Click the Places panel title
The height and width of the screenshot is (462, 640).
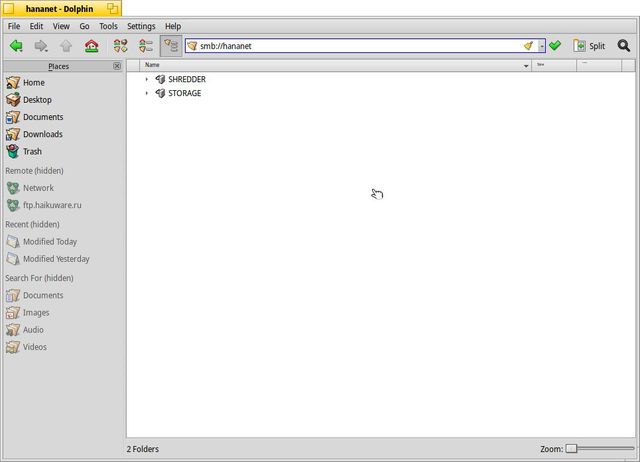pyautogui.click(x=58, y=66)
